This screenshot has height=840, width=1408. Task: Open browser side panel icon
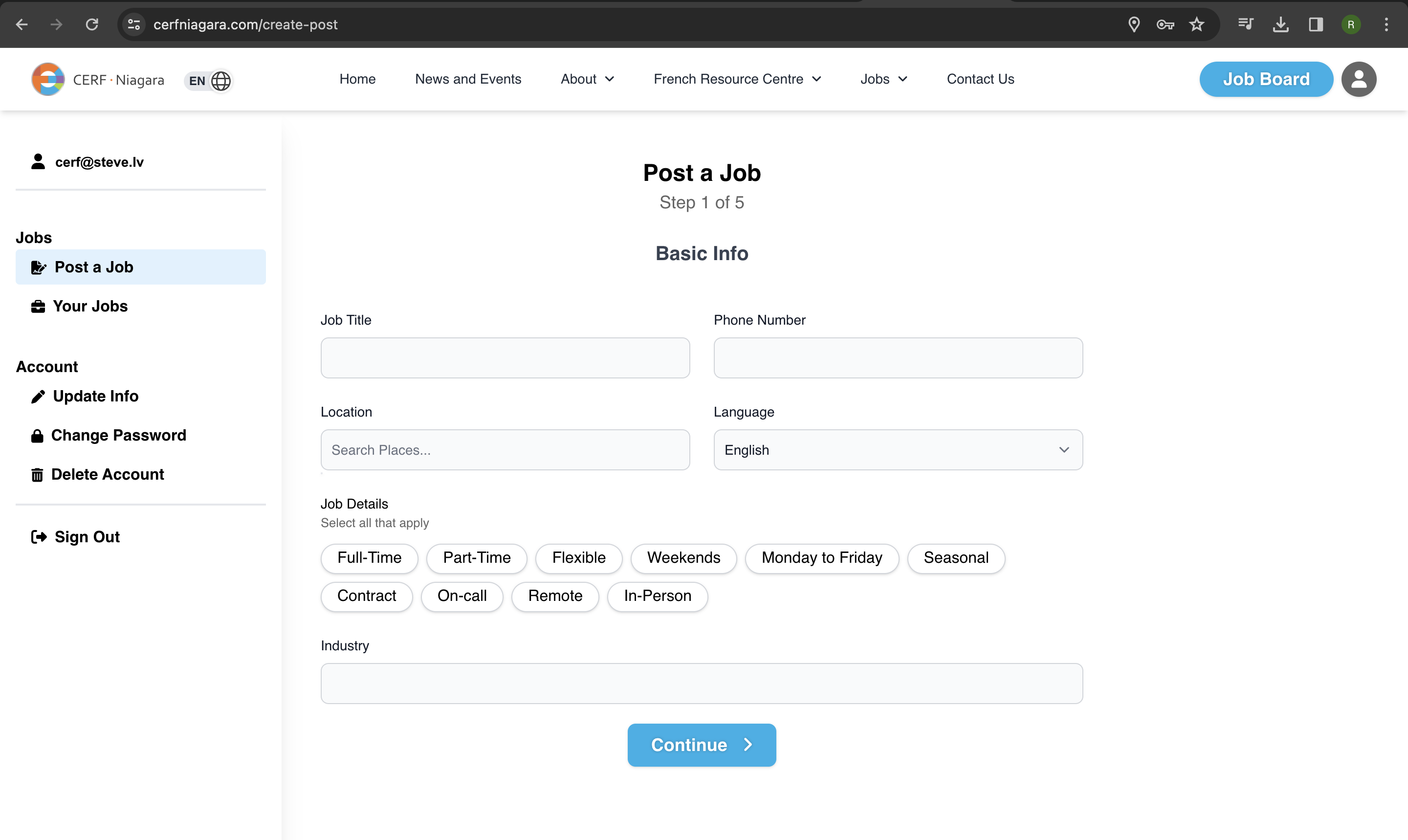click(1315, 24)
